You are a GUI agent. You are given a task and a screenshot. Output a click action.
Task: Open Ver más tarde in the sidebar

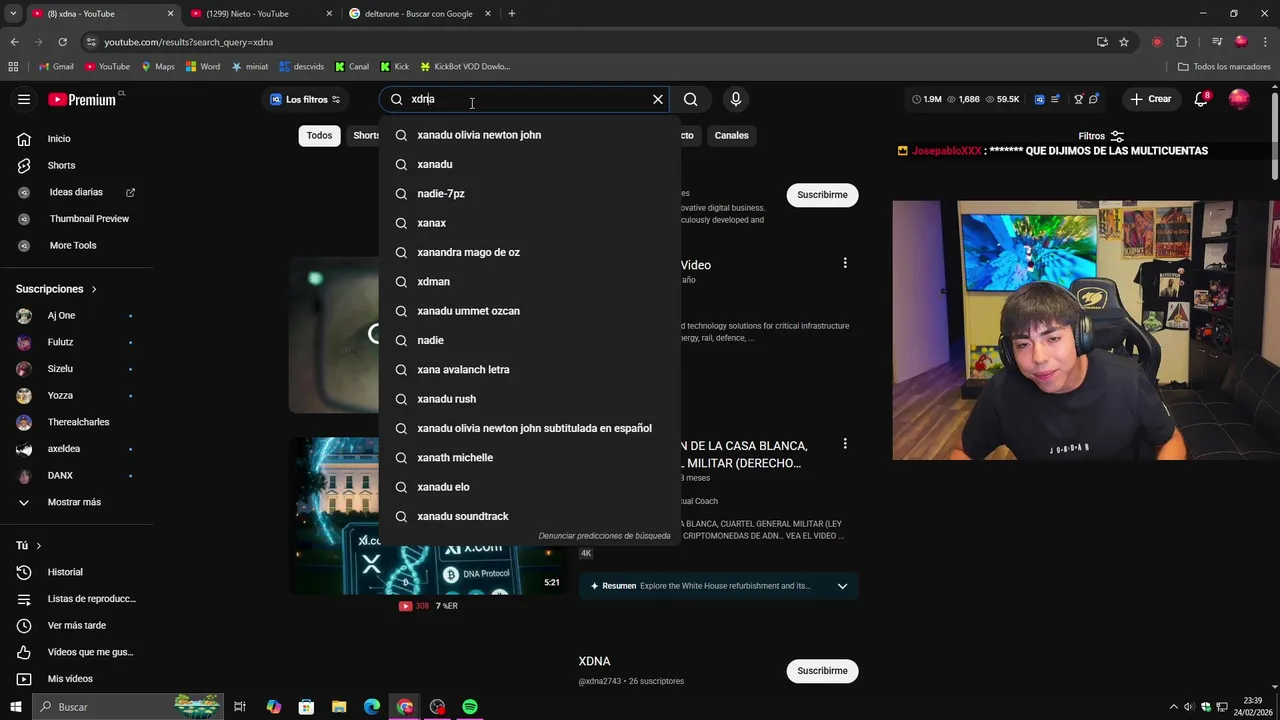point(76,625)
